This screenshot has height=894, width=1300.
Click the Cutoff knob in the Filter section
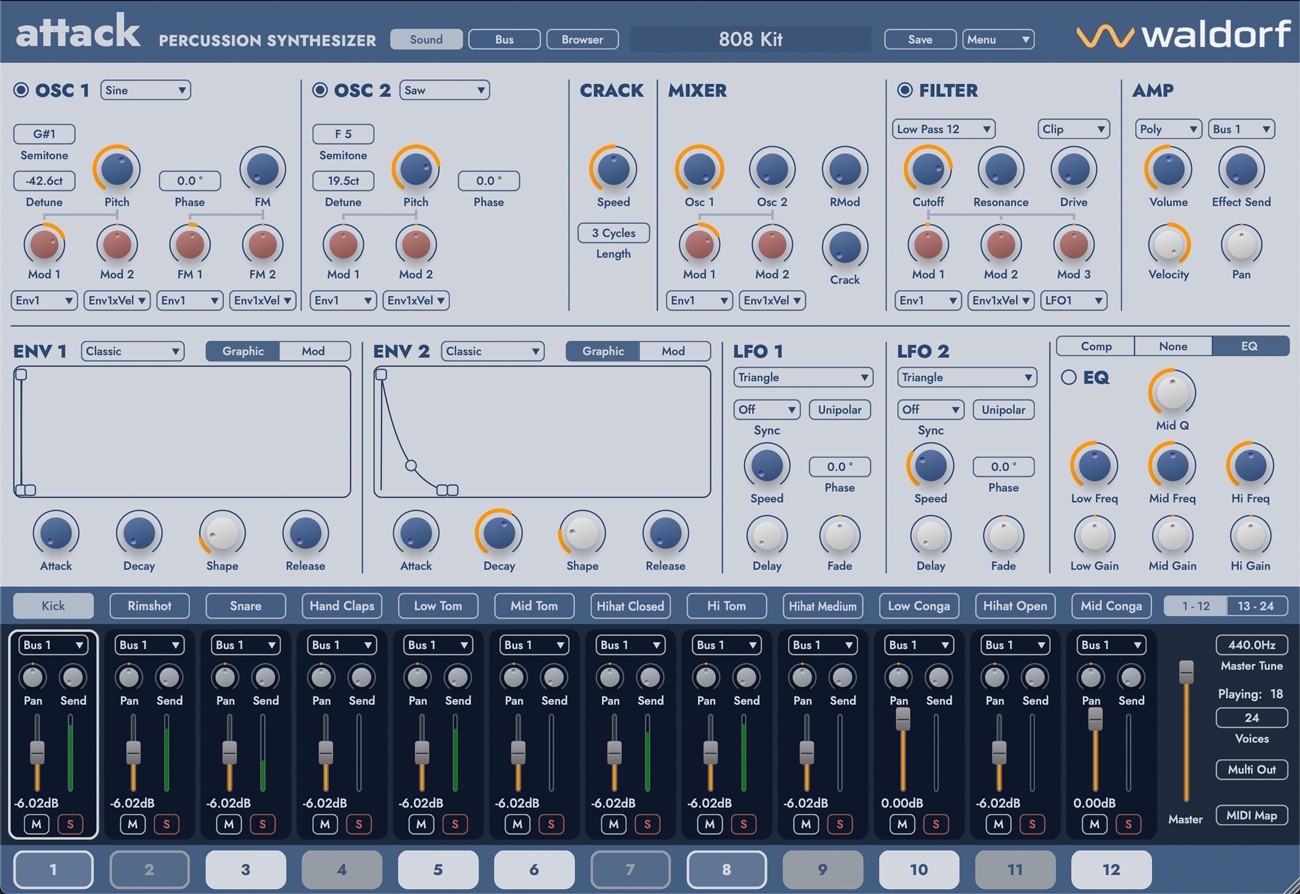click(x=927, y=170)
